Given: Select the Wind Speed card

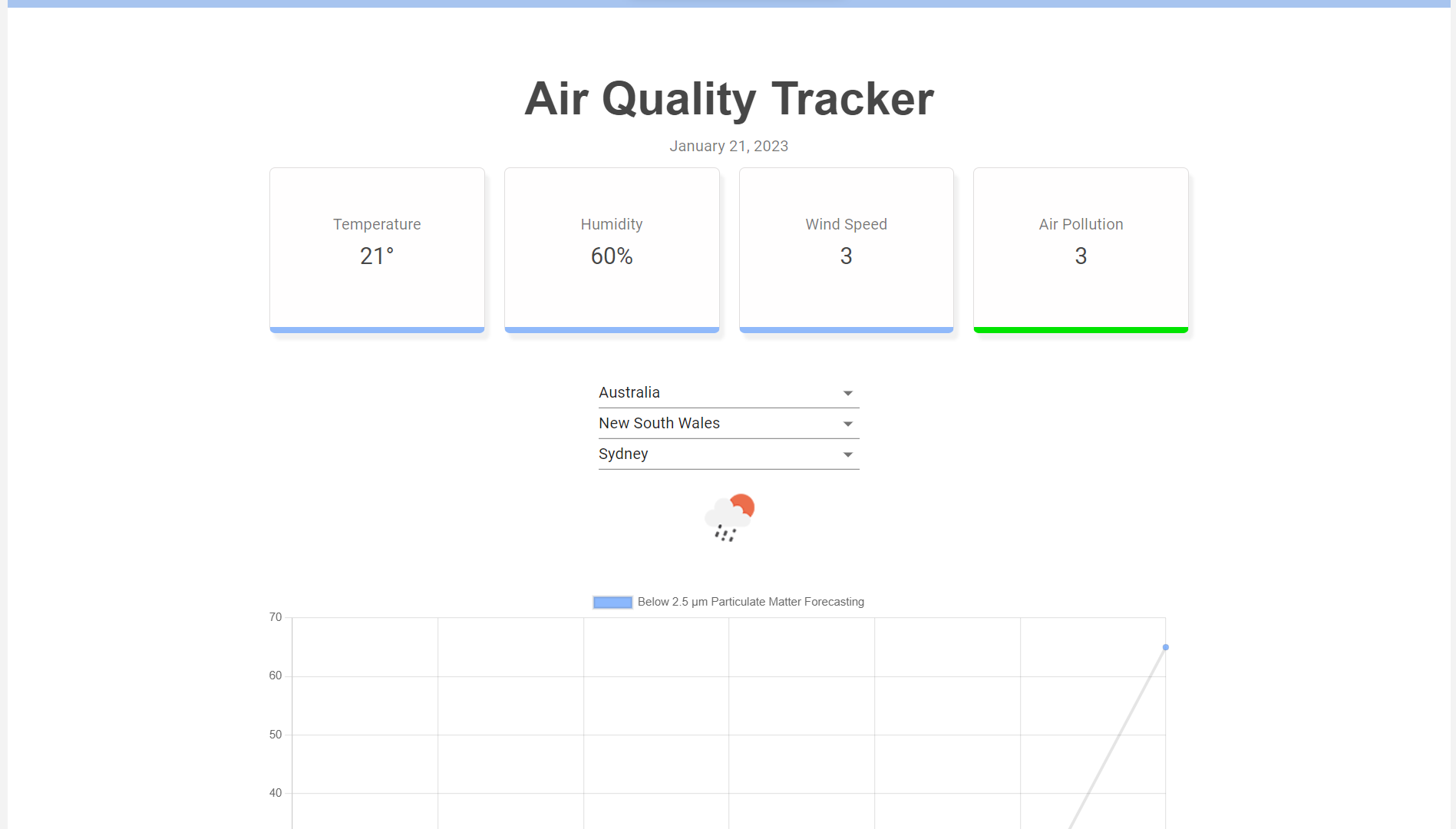Looking at the screenshot, I should (846, 250).
